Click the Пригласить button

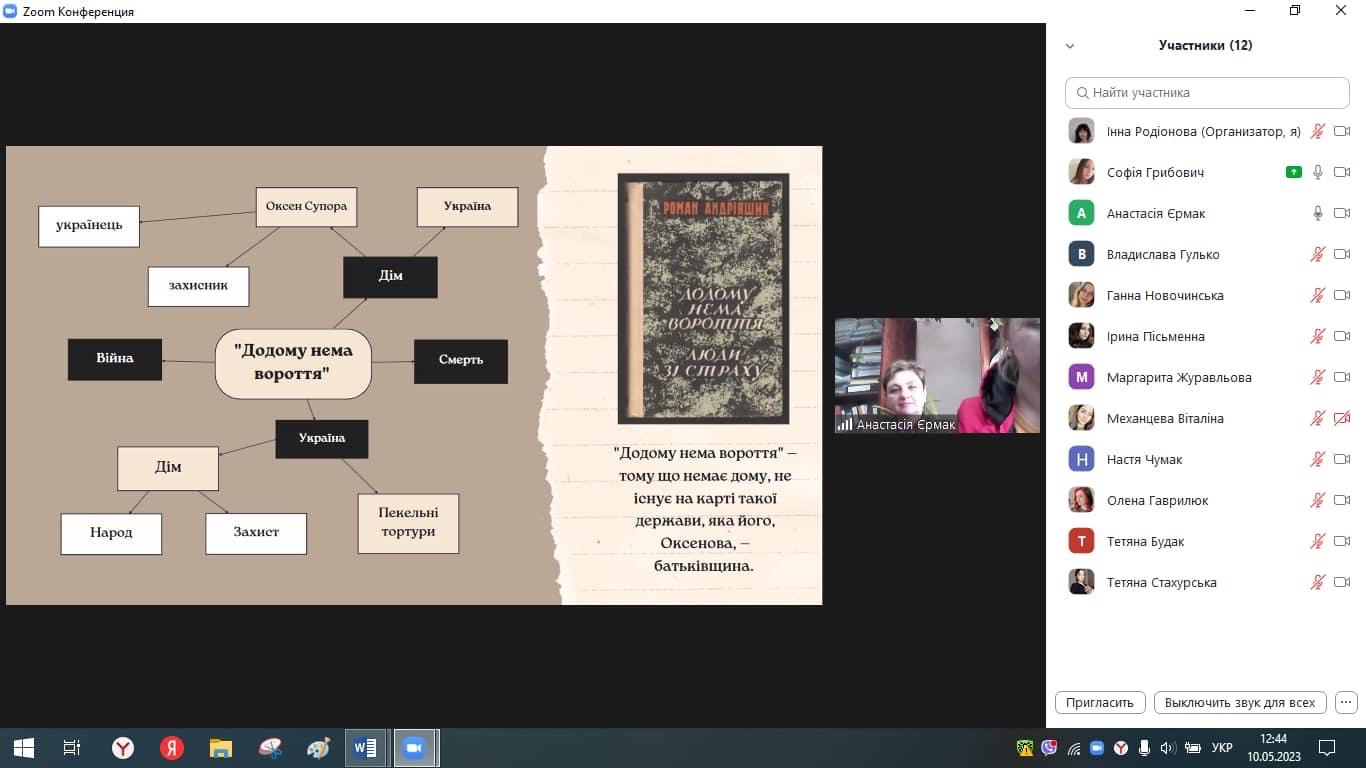click(x=1100, y=702)
